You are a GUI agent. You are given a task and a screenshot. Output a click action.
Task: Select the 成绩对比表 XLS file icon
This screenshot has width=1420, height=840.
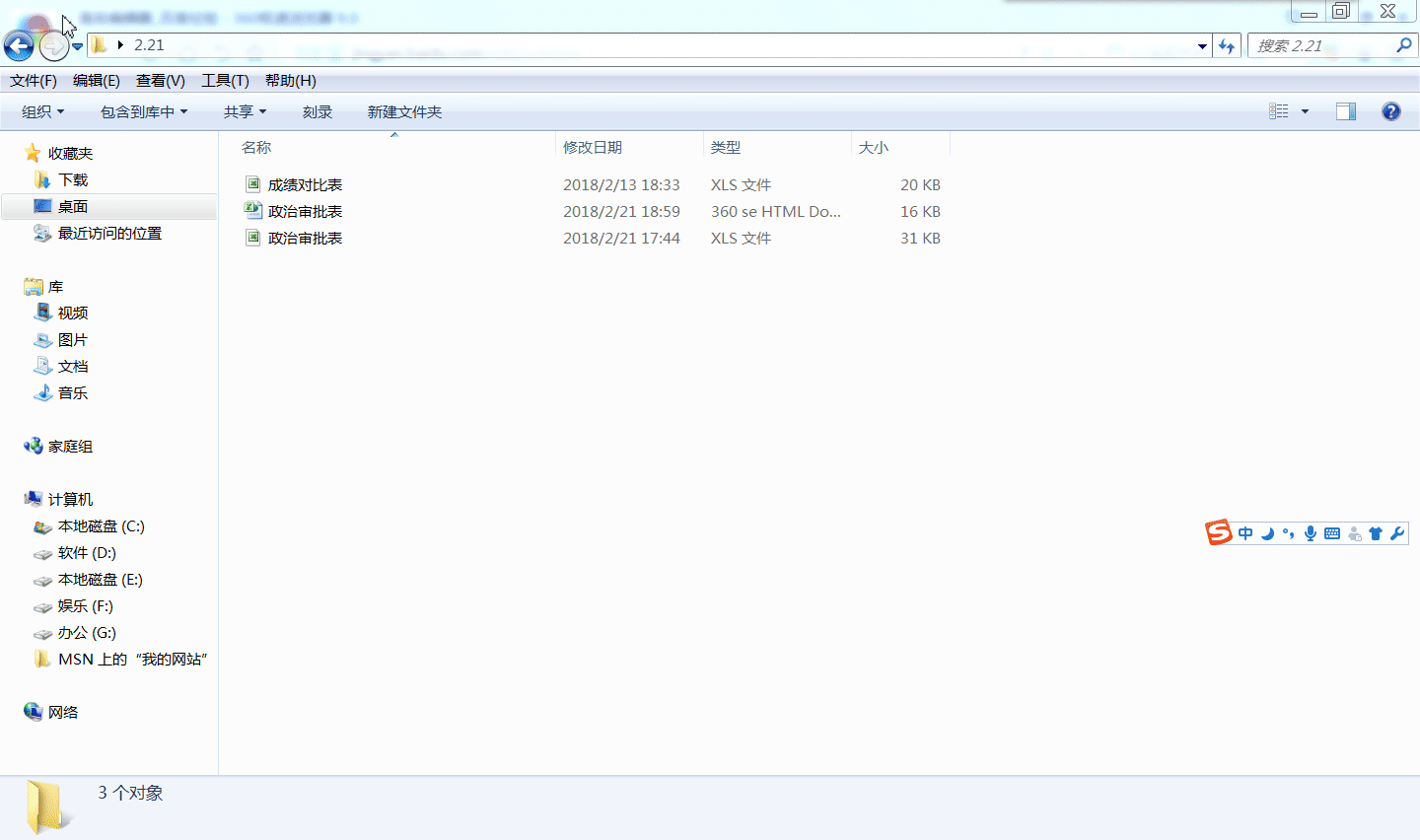[253, 184]
